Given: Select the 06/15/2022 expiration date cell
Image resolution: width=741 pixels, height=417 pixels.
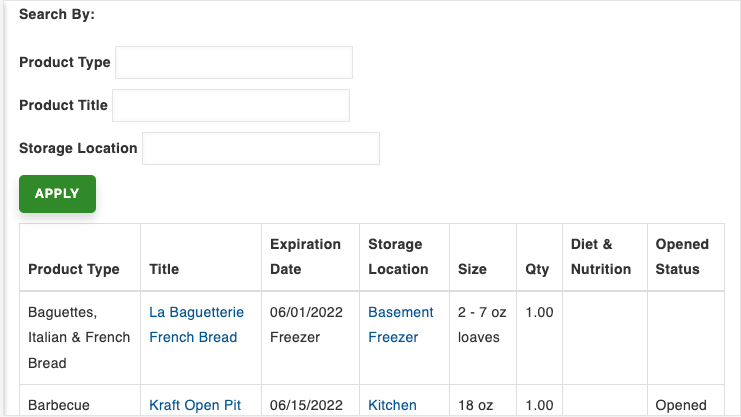Looking at the screenshot, I should pyautogui.click(x=306, y=405).
